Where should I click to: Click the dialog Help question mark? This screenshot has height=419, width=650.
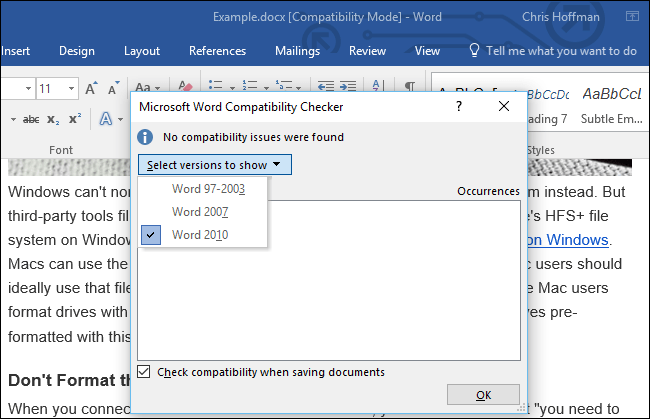coord(459,105)
